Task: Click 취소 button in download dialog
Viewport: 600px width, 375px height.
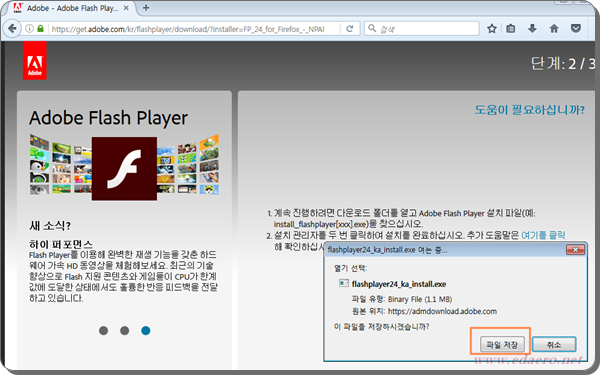Action: tap(554, 345)
